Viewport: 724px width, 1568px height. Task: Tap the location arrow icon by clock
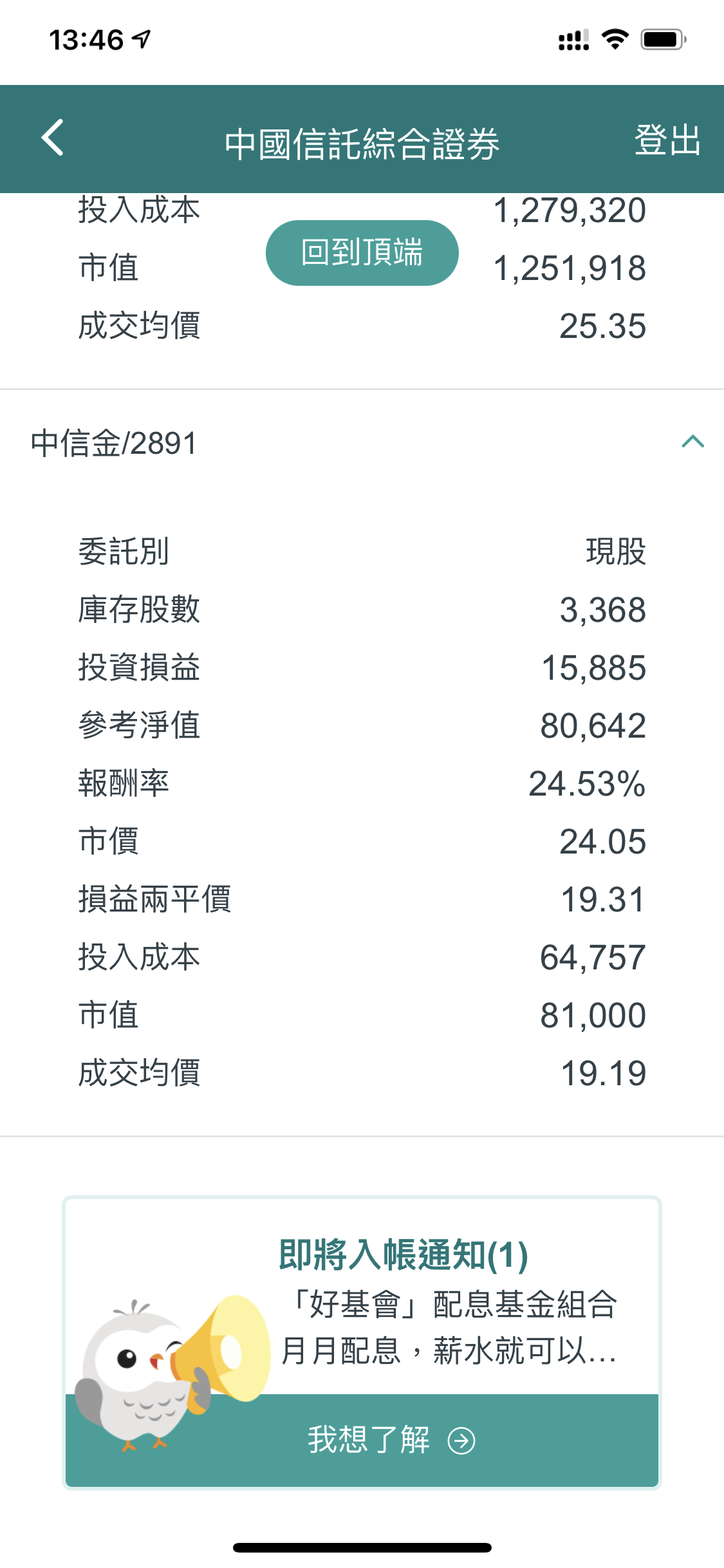(142, 39)
